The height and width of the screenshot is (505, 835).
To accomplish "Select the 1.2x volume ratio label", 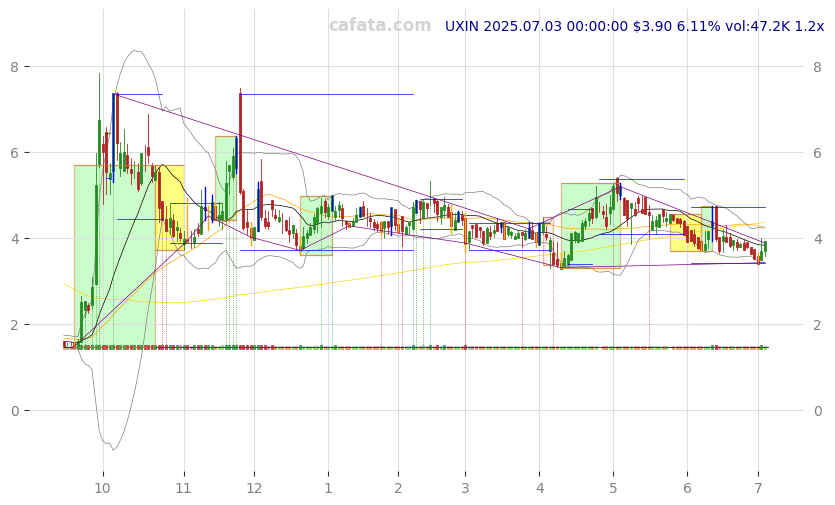I will [x=809, y=26].
